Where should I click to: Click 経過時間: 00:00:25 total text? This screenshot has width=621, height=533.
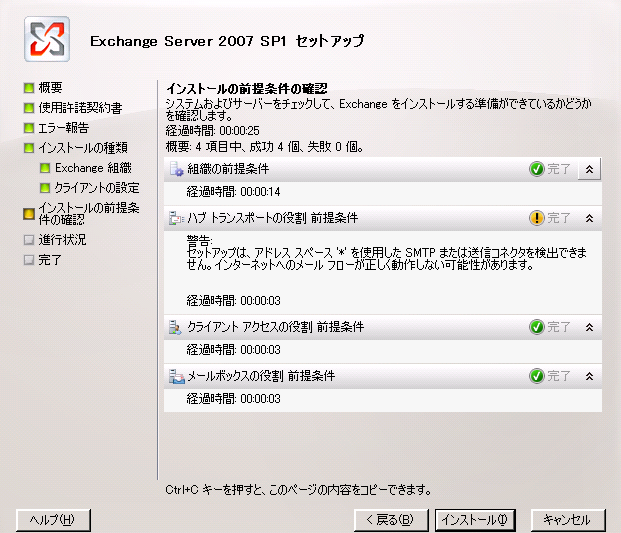(213, 131)
